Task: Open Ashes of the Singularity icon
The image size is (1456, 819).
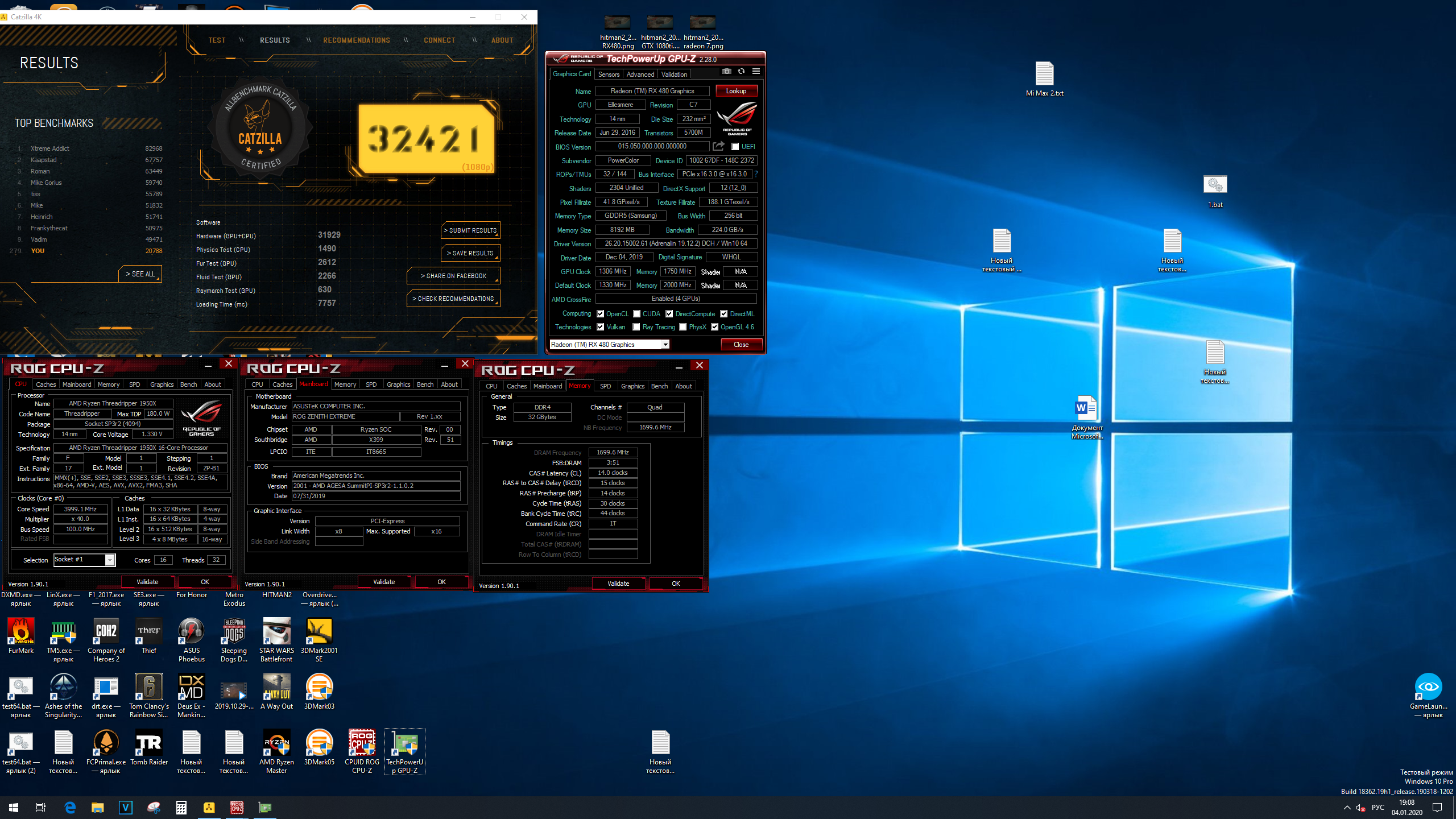Action: point(64,696)
